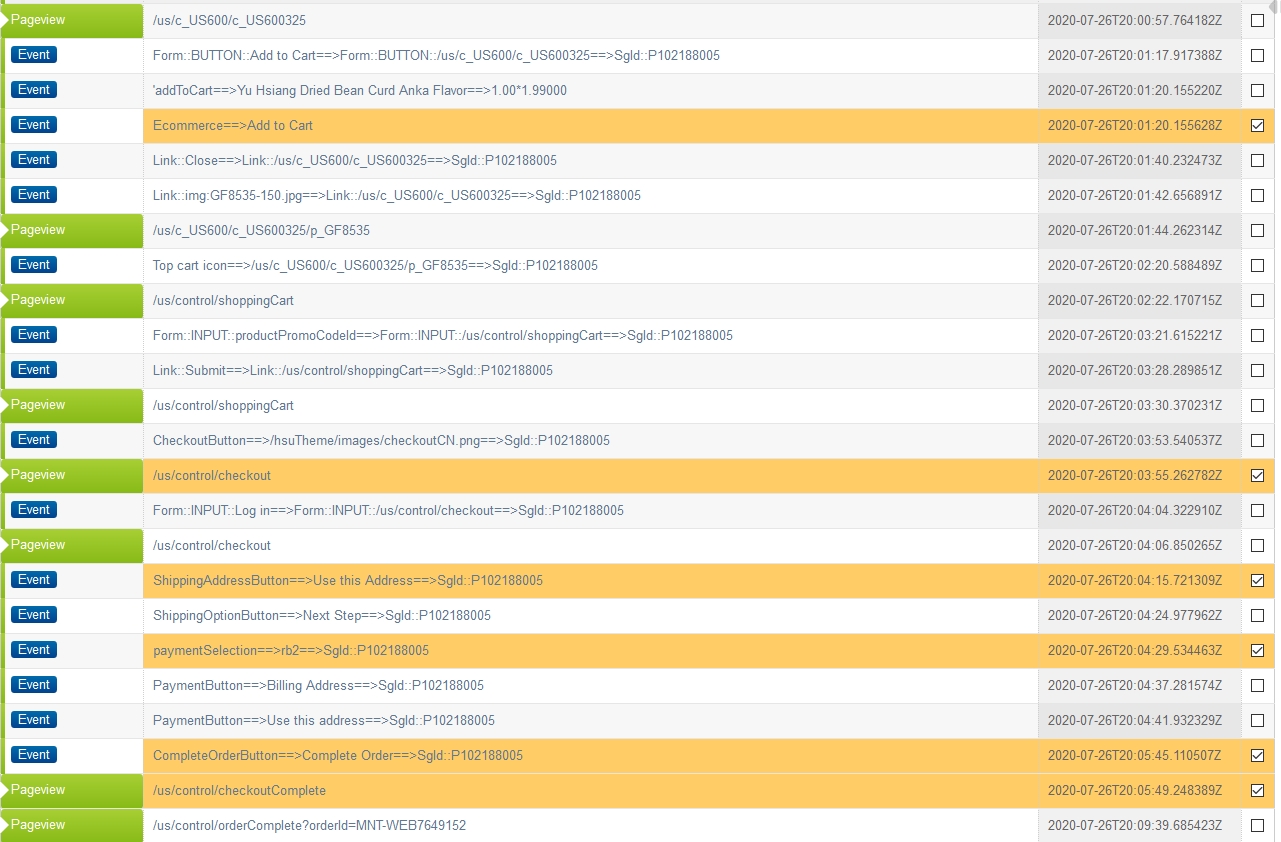Viewport: 1281px width, 842px height.
Task: Click text 'addToCart==>Yu Hsiang Dried Bean Curd
Action: tap(360, 91)
